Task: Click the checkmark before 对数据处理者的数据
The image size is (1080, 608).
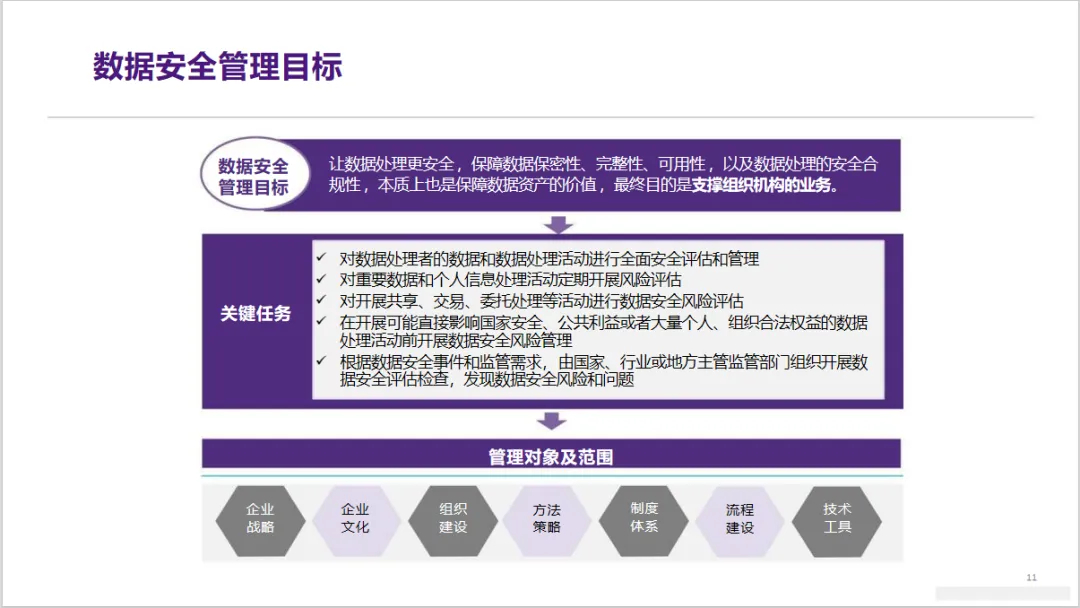Action: [x=321, y=258]
